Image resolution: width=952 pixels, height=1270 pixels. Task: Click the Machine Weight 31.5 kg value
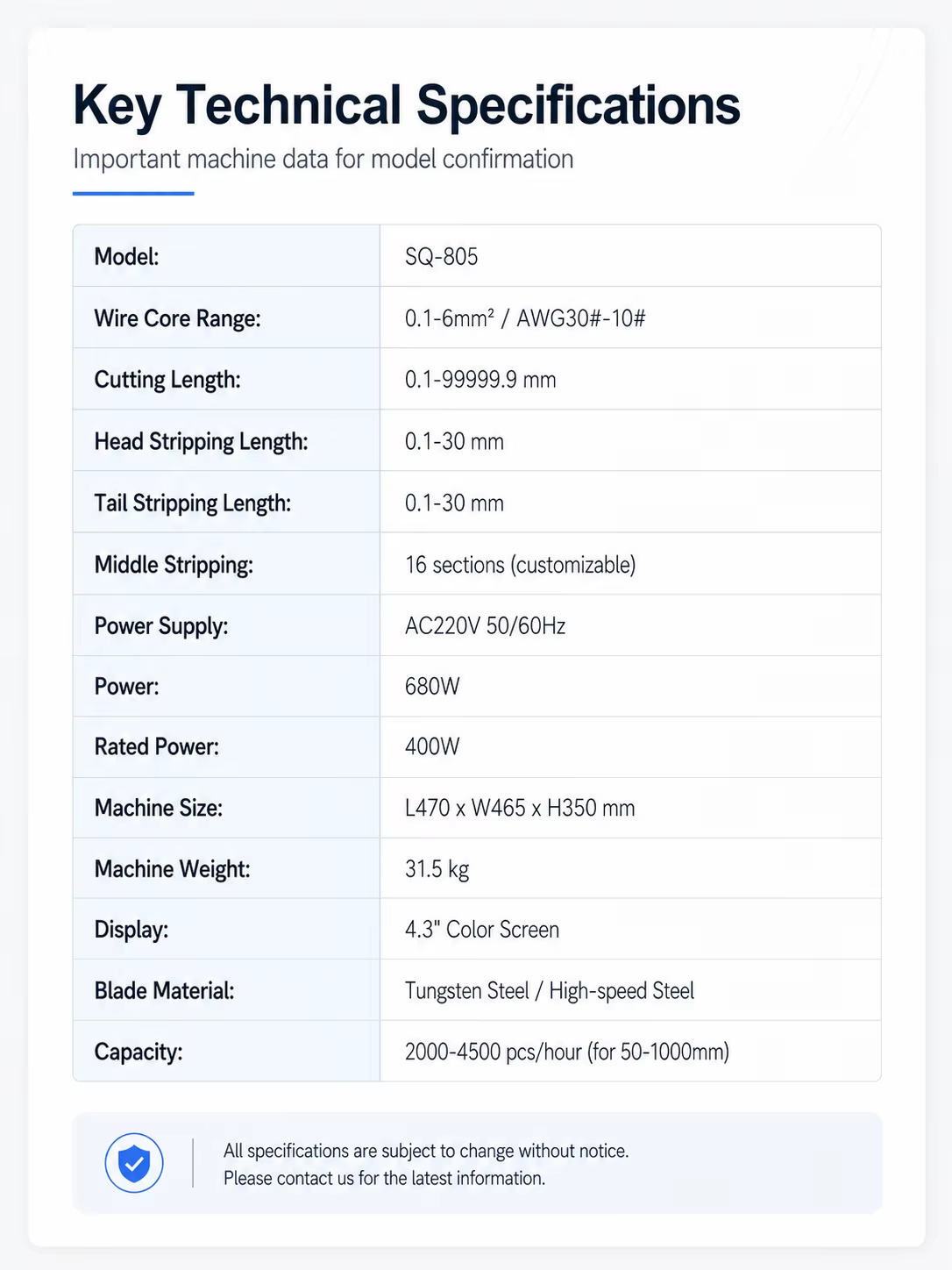point(437,869)
